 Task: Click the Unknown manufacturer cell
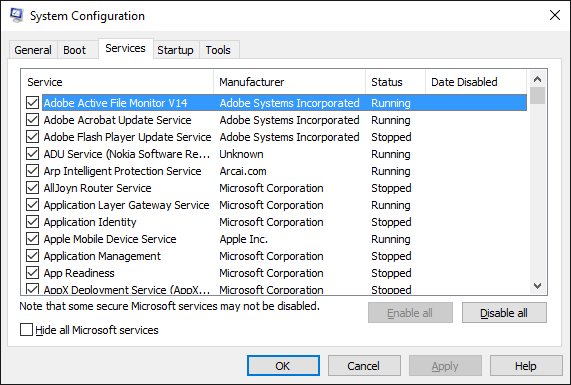(x=241, y=154)
